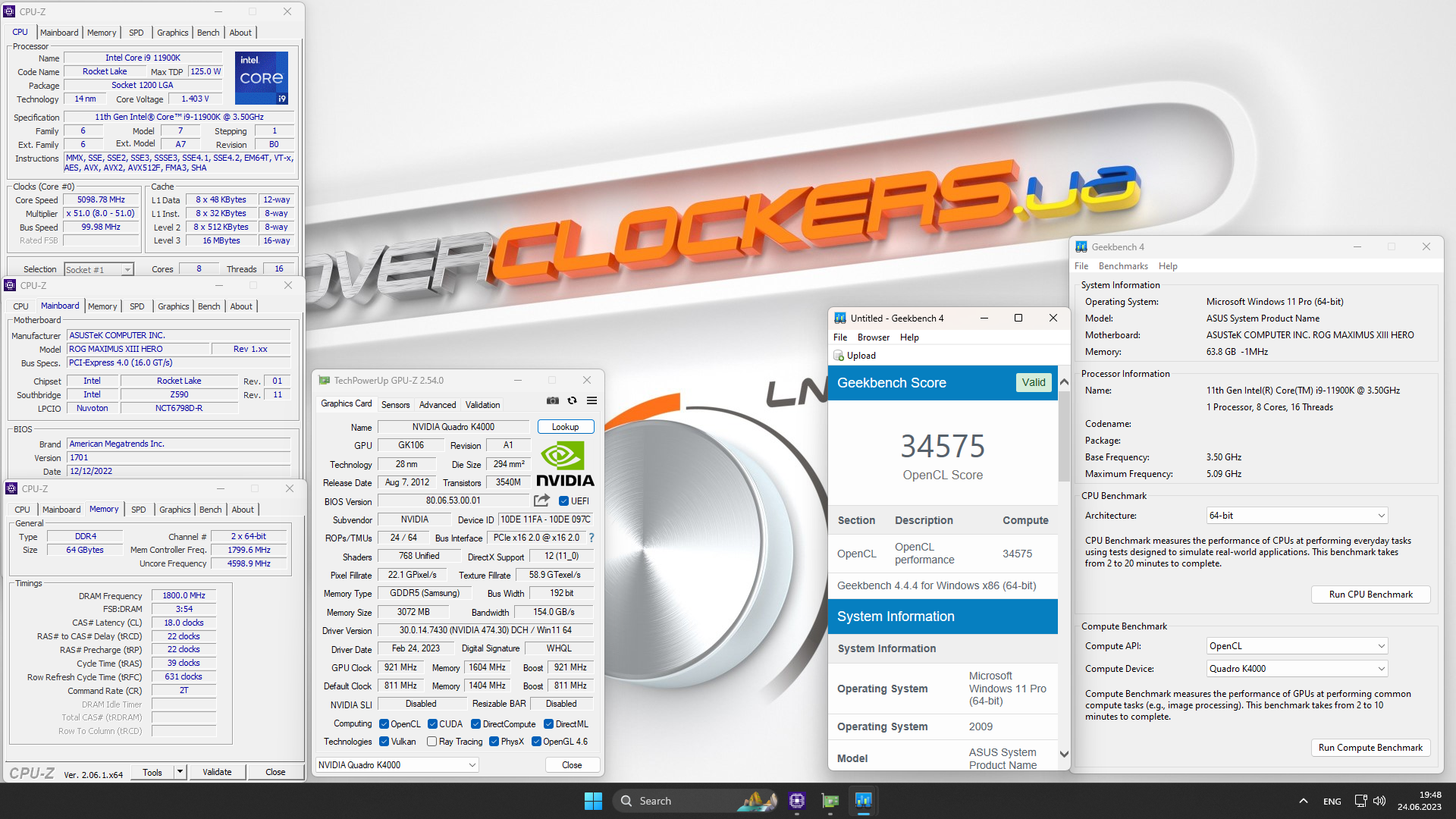Open GPU-Z from the taskbar

[830, 801]
